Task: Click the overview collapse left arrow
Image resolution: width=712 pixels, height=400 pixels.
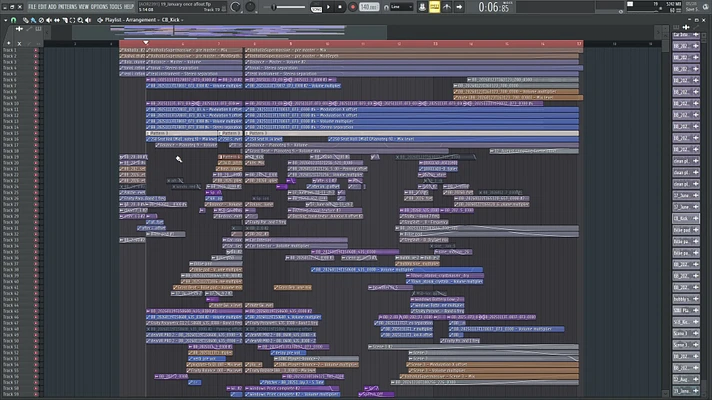Action: [47, 32]
